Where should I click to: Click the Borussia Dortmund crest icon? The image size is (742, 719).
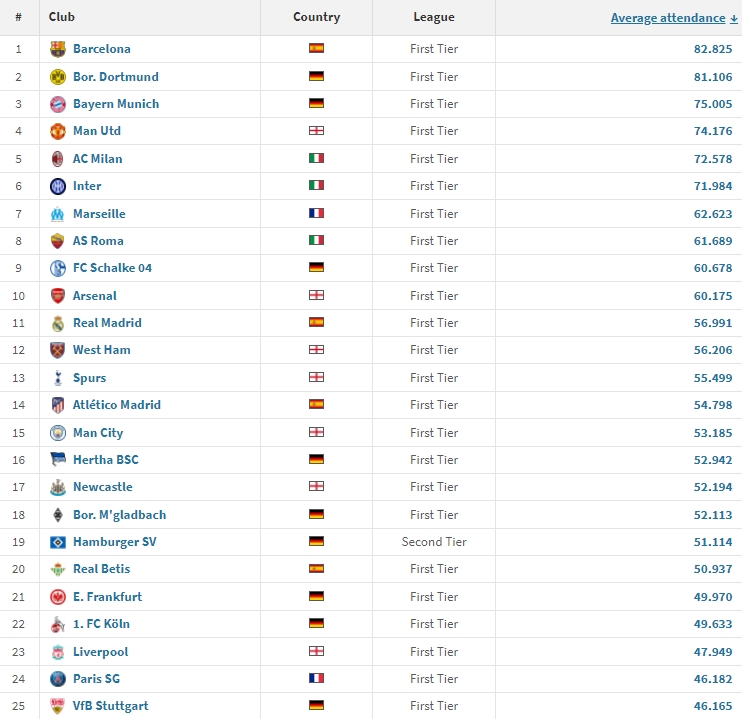pos(58,77)
